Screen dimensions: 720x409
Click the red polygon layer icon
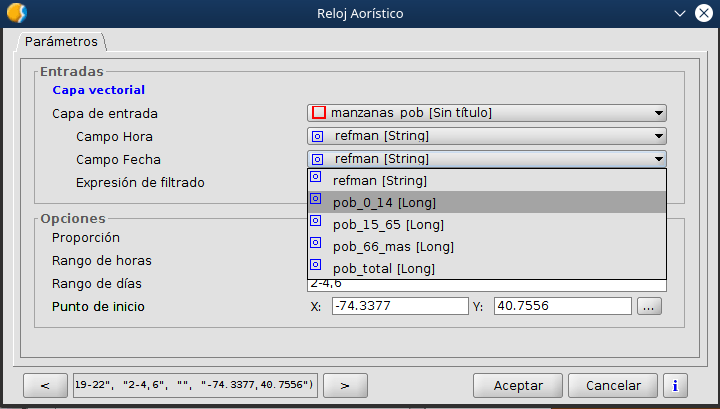coord(319,113)
